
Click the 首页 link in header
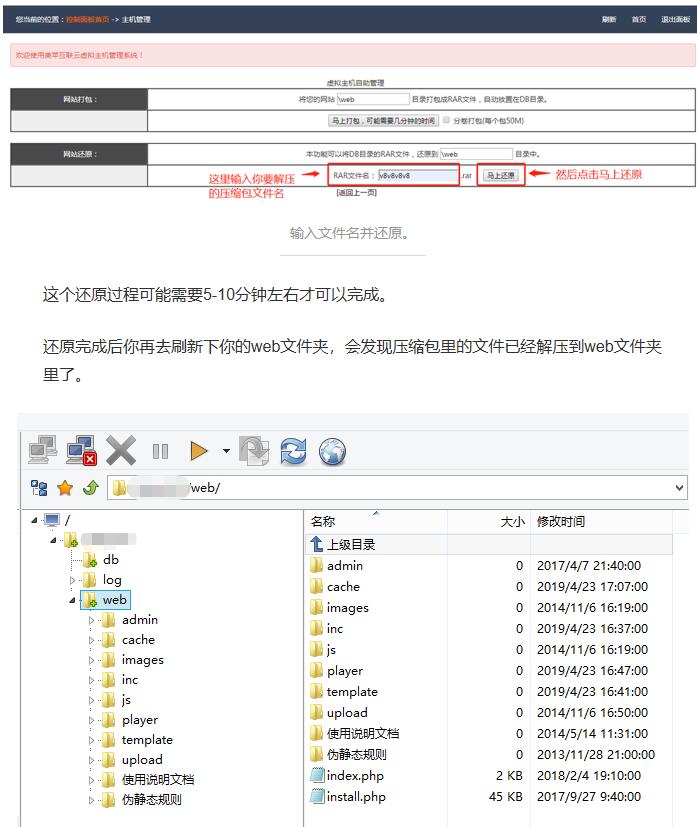(x=639, y=20)
